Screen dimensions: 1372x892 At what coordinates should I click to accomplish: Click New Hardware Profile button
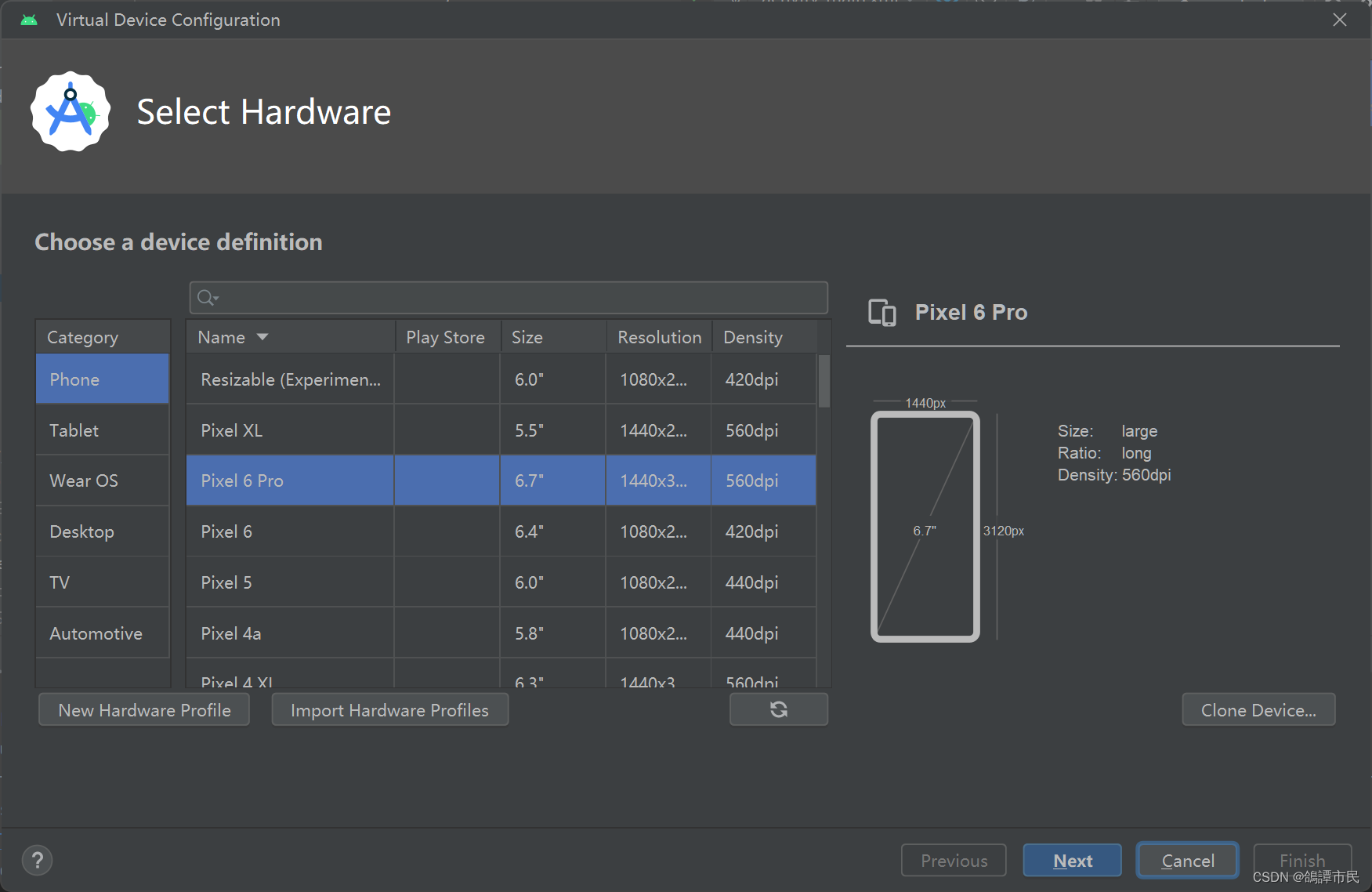[144, 710]
